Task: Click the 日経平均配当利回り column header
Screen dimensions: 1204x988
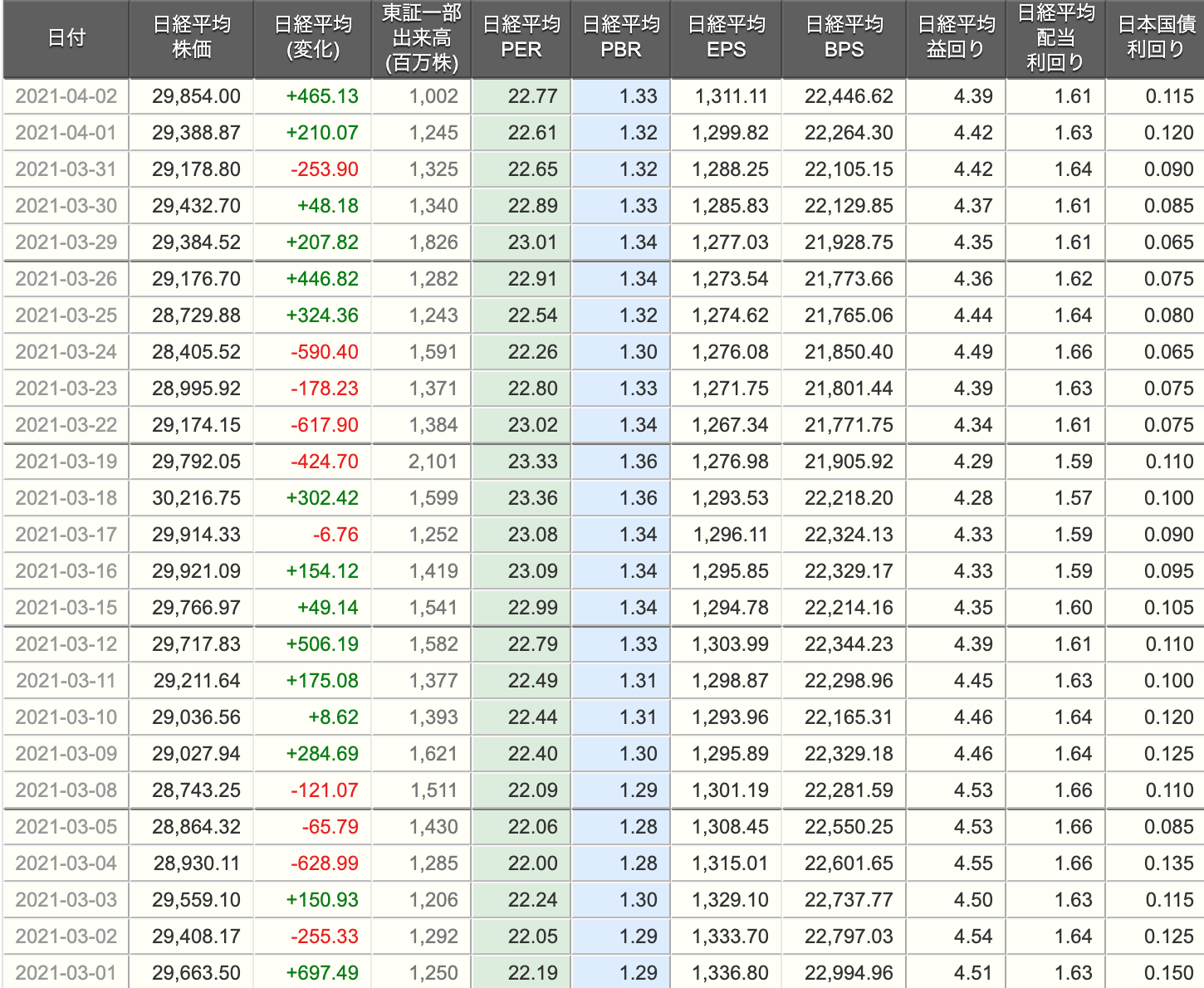Action: coord(1055,38)
